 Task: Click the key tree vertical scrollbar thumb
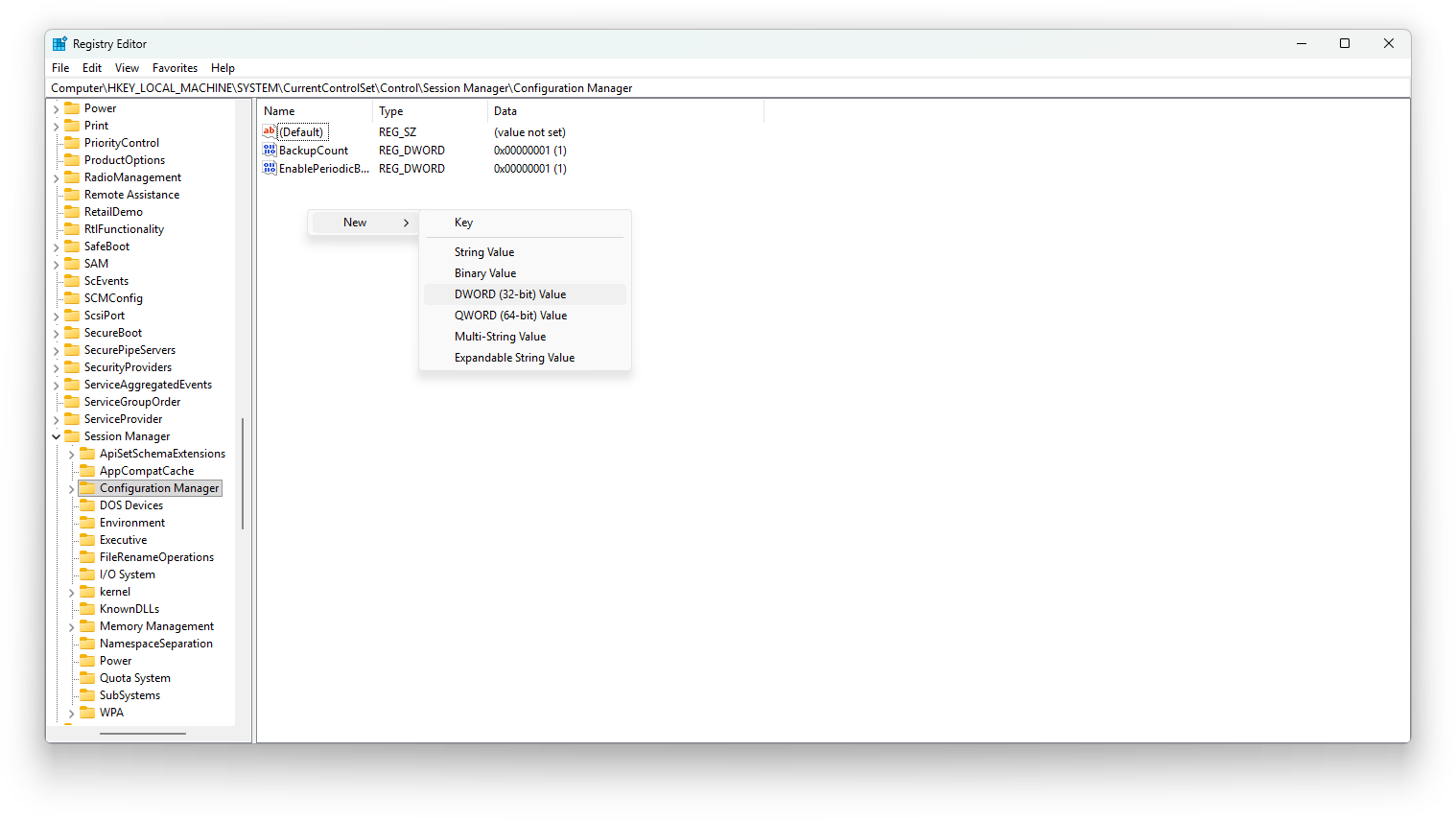click(243, 474)
